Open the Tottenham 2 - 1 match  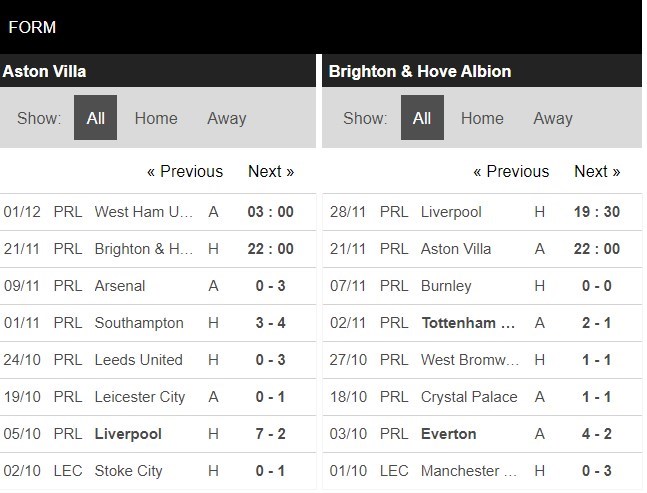(x=597, y=323)
